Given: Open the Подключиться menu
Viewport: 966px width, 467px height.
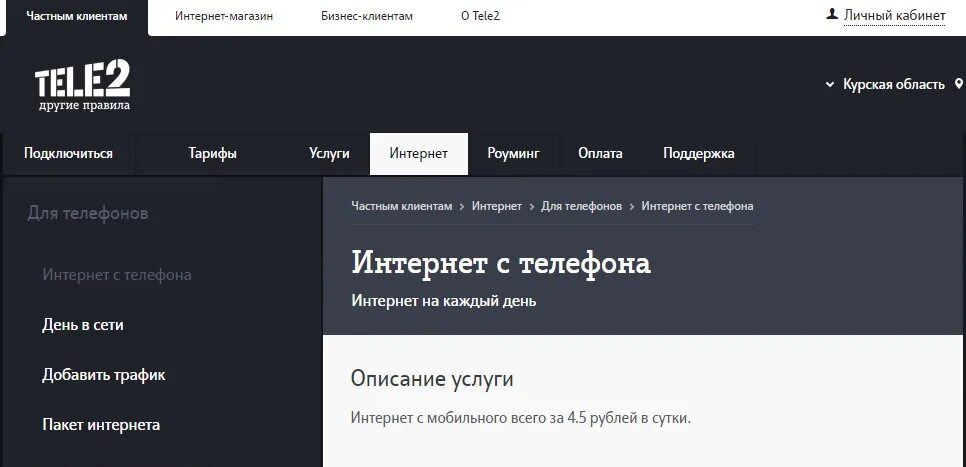Looking at the screenshot, I should coord(68,153).
